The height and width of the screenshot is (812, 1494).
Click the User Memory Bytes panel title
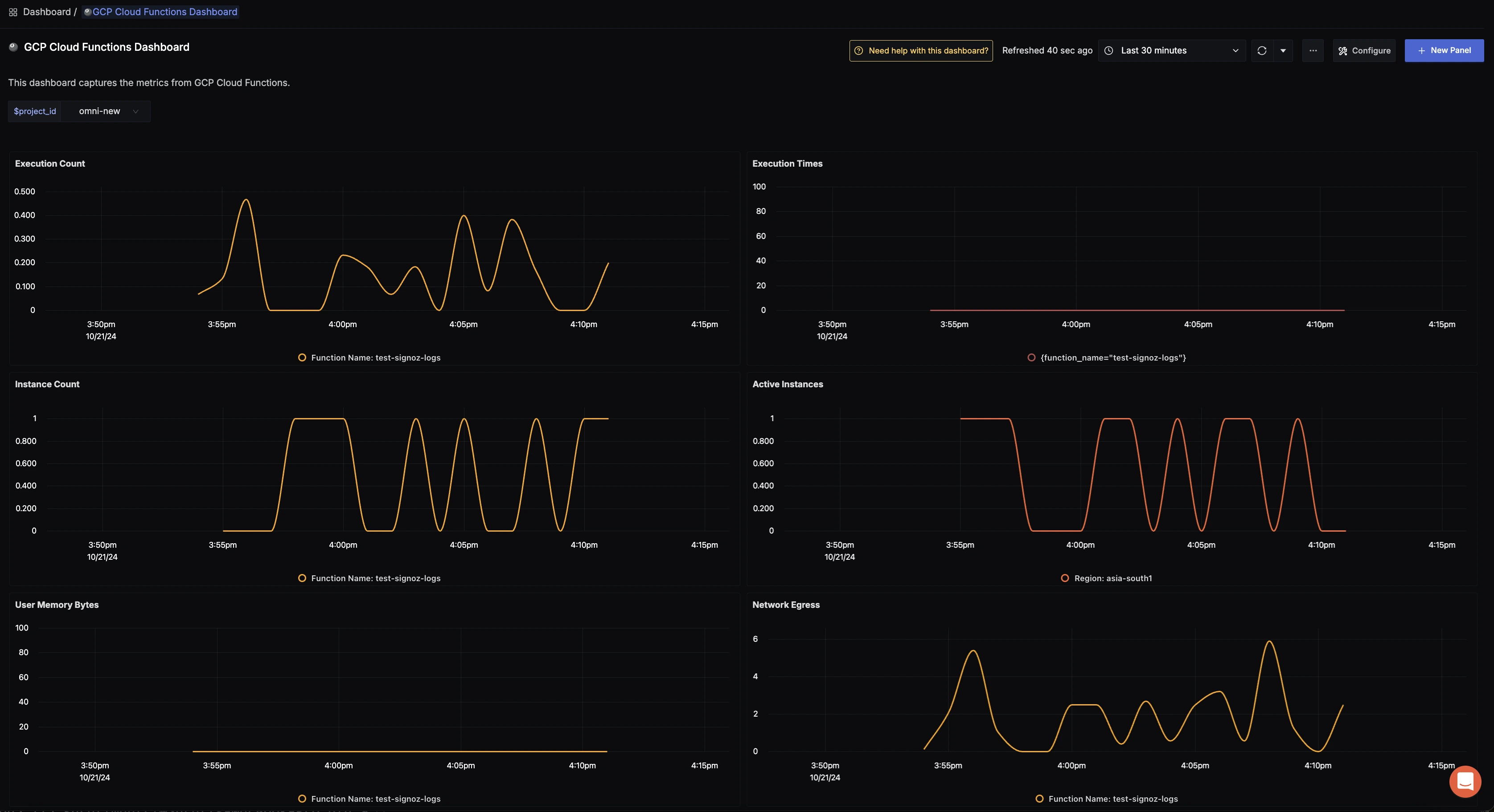(x=57, y=605)
